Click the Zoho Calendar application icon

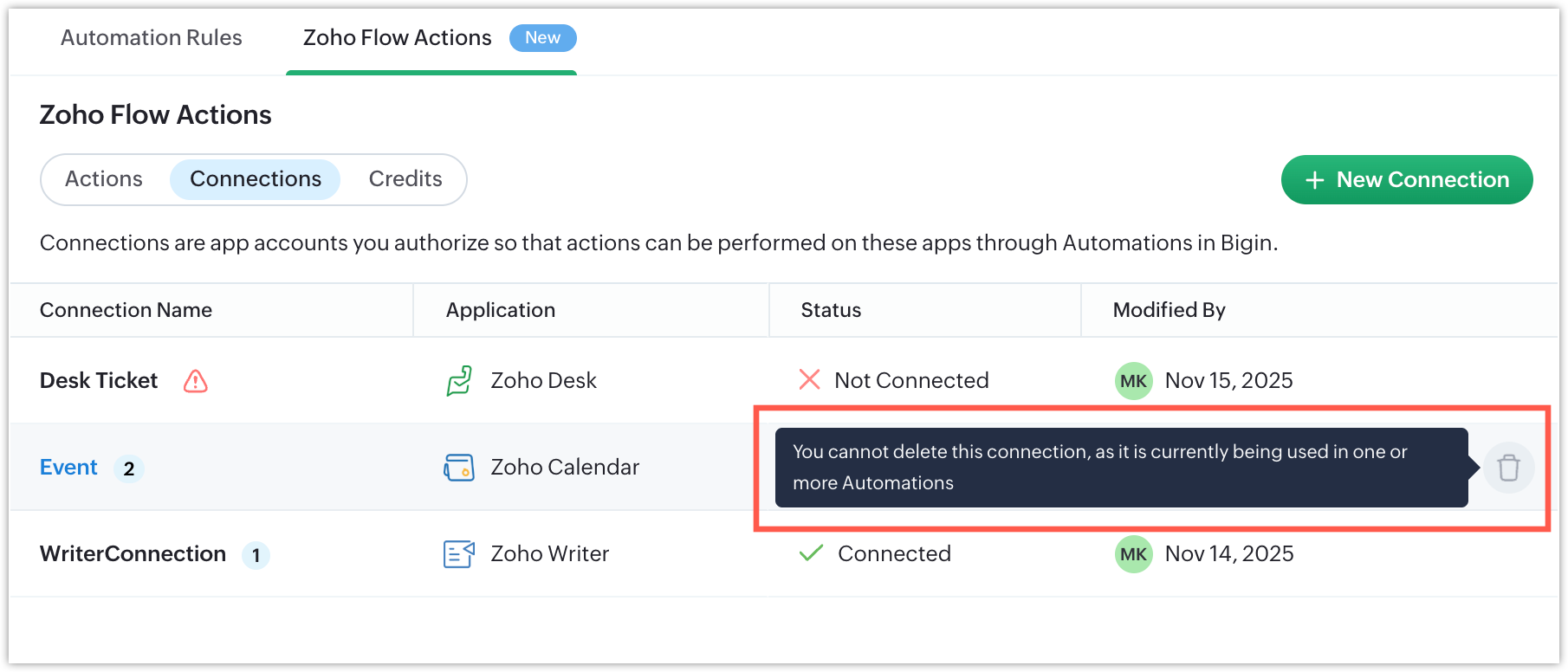click(459, 468)
